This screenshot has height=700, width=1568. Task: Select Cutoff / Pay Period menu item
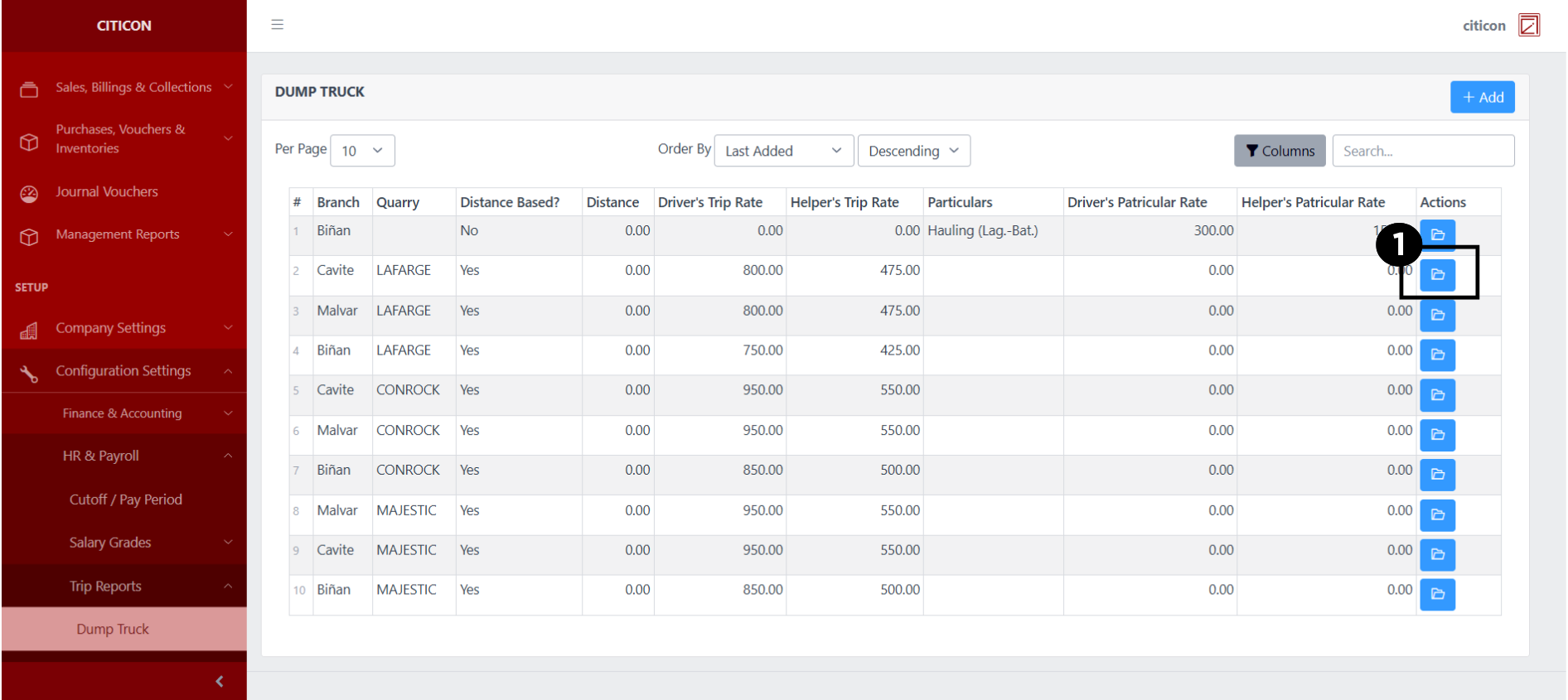(126, 500)
